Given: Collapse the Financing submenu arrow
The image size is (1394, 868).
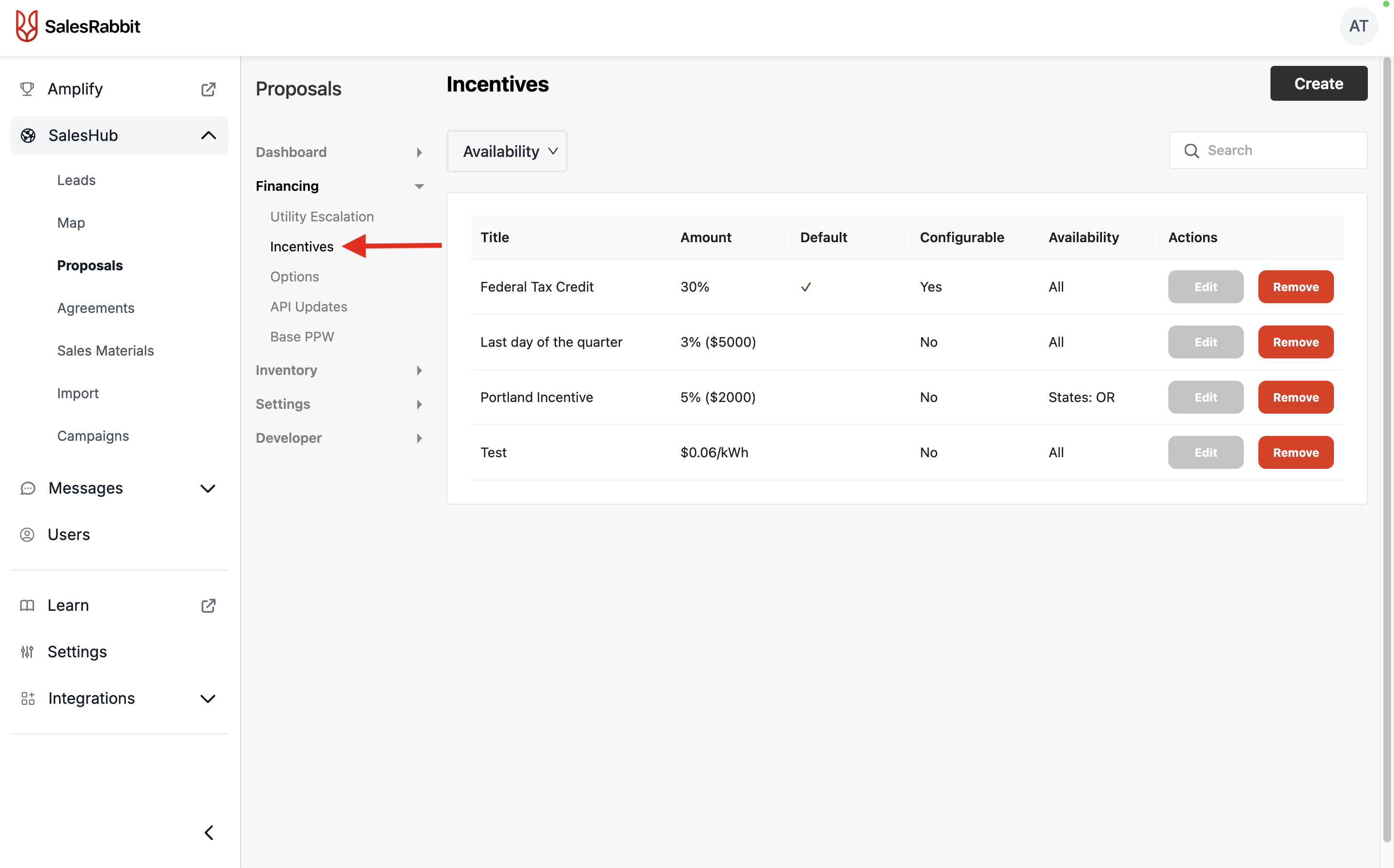Looking at the screenshot, I should (x=419, y=186).
